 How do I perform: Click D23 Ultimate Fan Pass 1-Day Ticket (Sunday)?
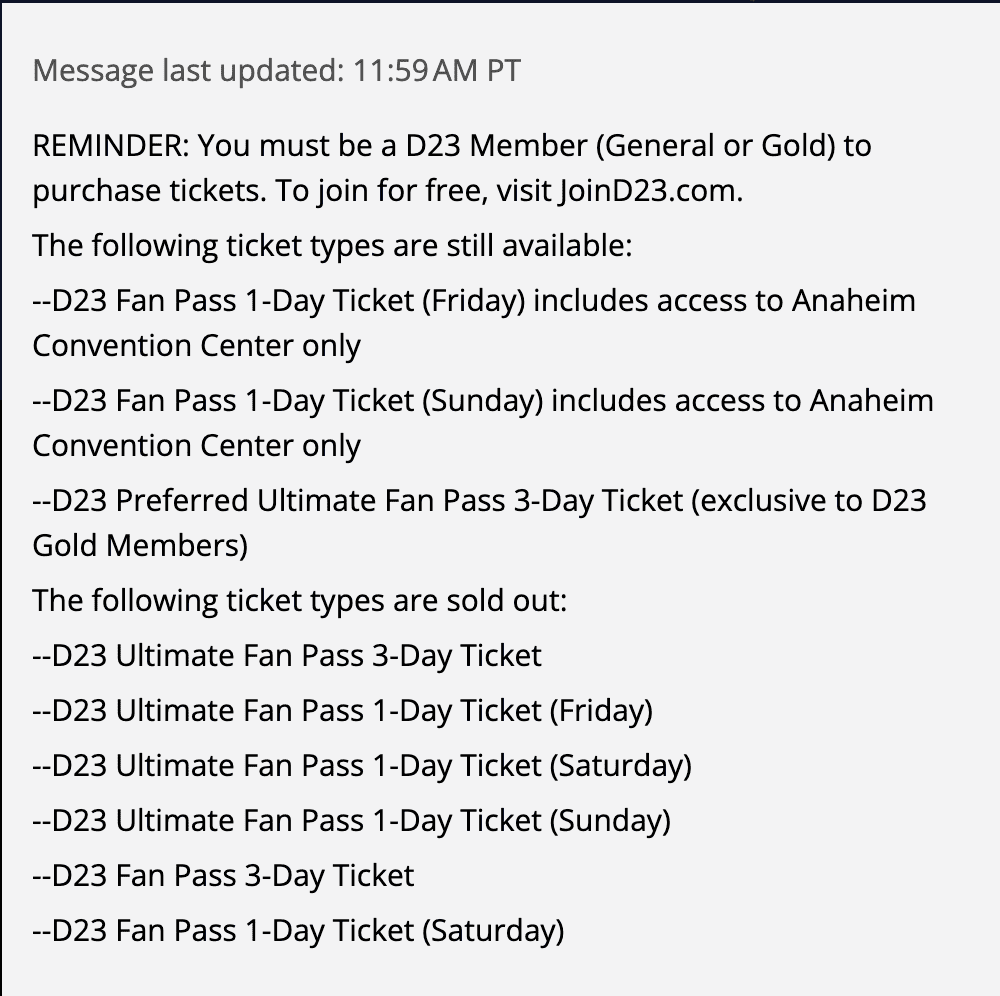pos(351,820)
